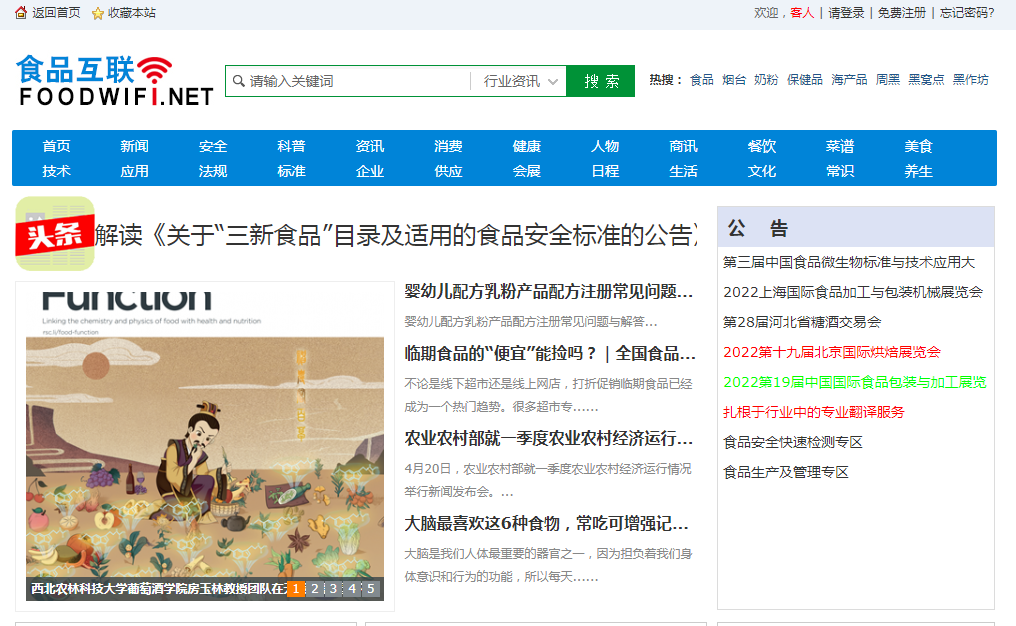
Task: Select hot search term 海产品
Action: (849, 80)
